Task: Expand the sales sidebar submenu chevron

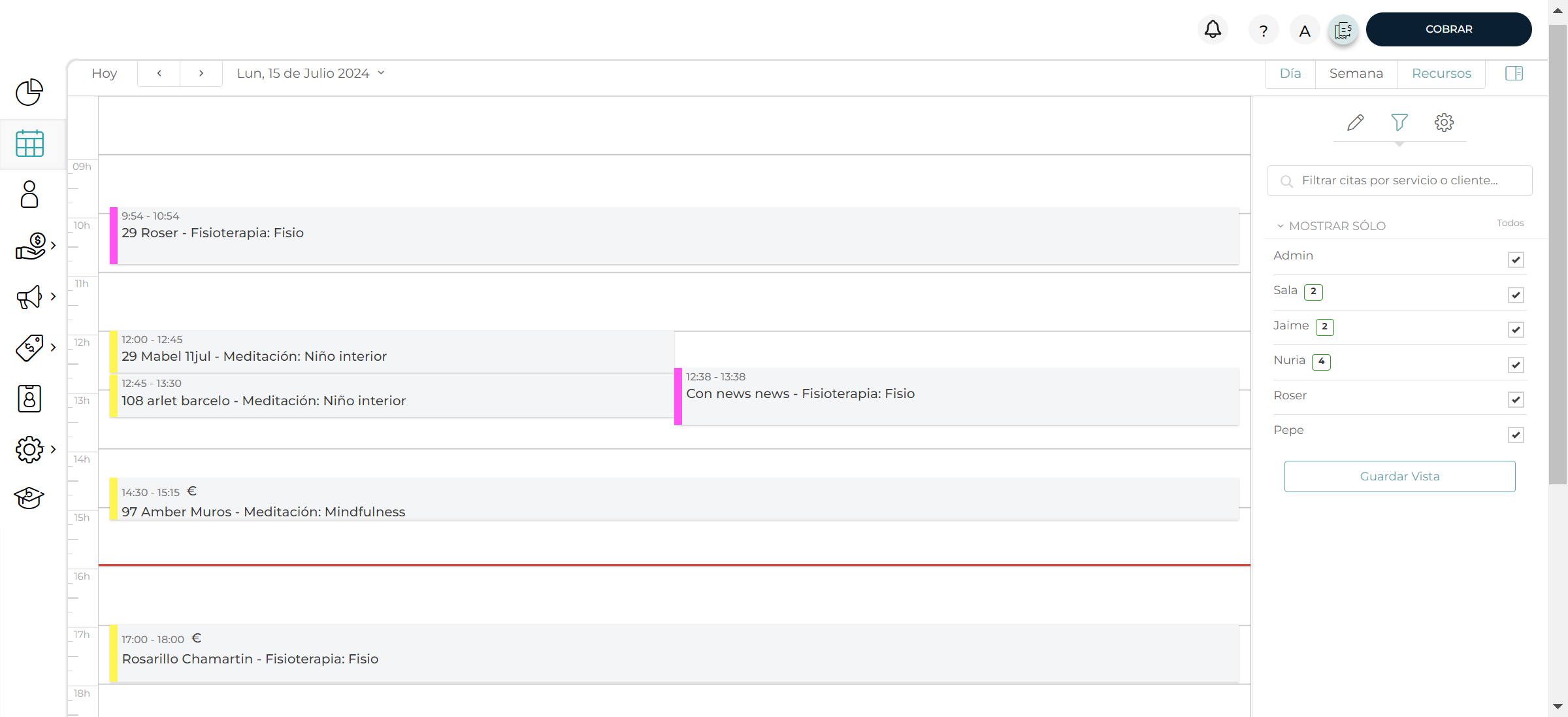Action: [x=54, y=246]
